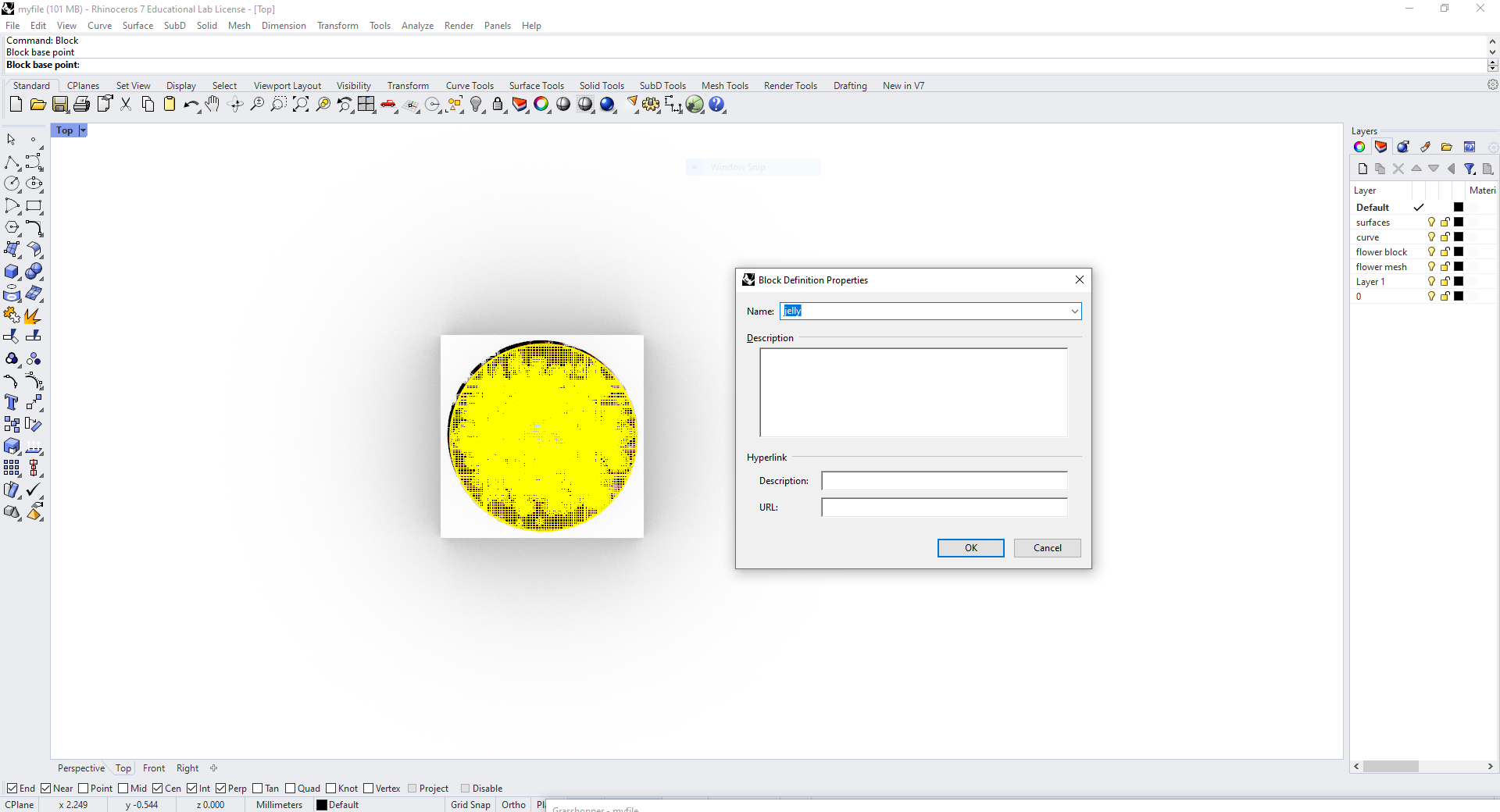Screen dimensions: 1500x812
Task: Select the Polyline tool in left sidebar
Action: click(12, 162)
